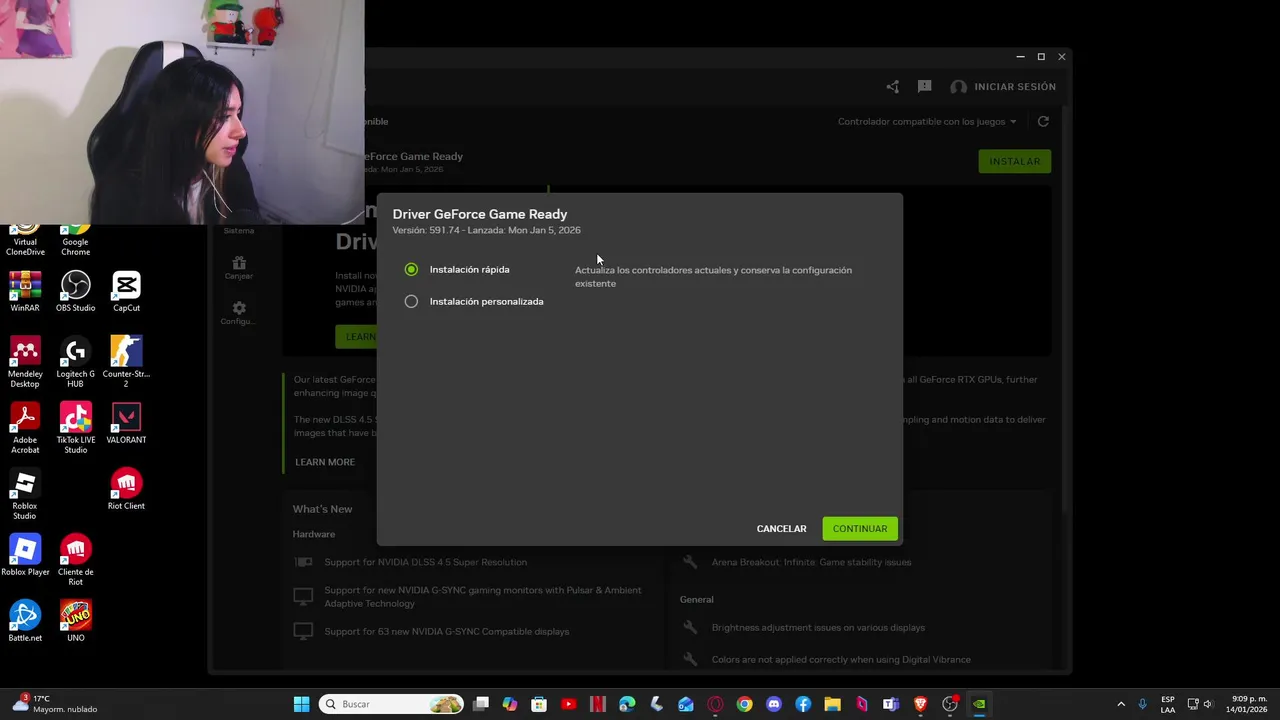This screenshot has width=1280, height=720.
Task: Open the Canjear sidebar item
Action: tap(239, 268)
